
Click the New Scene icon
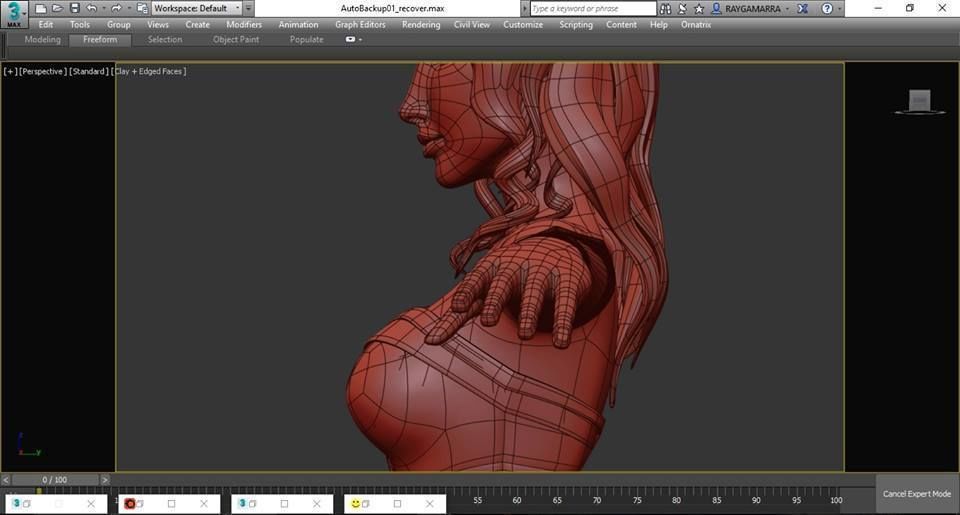click(40, 9)
